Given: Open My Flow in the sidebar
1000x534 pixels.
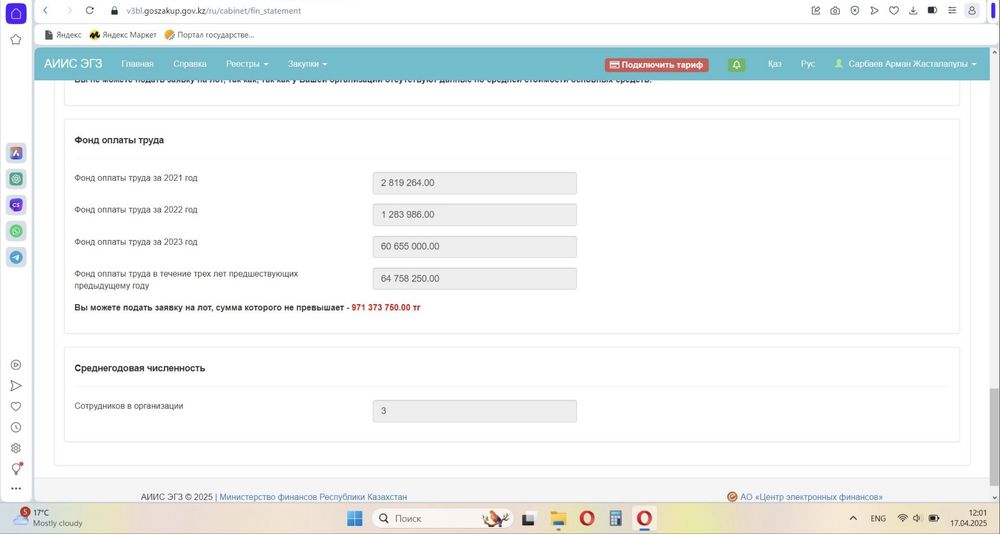Looking at the screenshot, I should (16, 385).
